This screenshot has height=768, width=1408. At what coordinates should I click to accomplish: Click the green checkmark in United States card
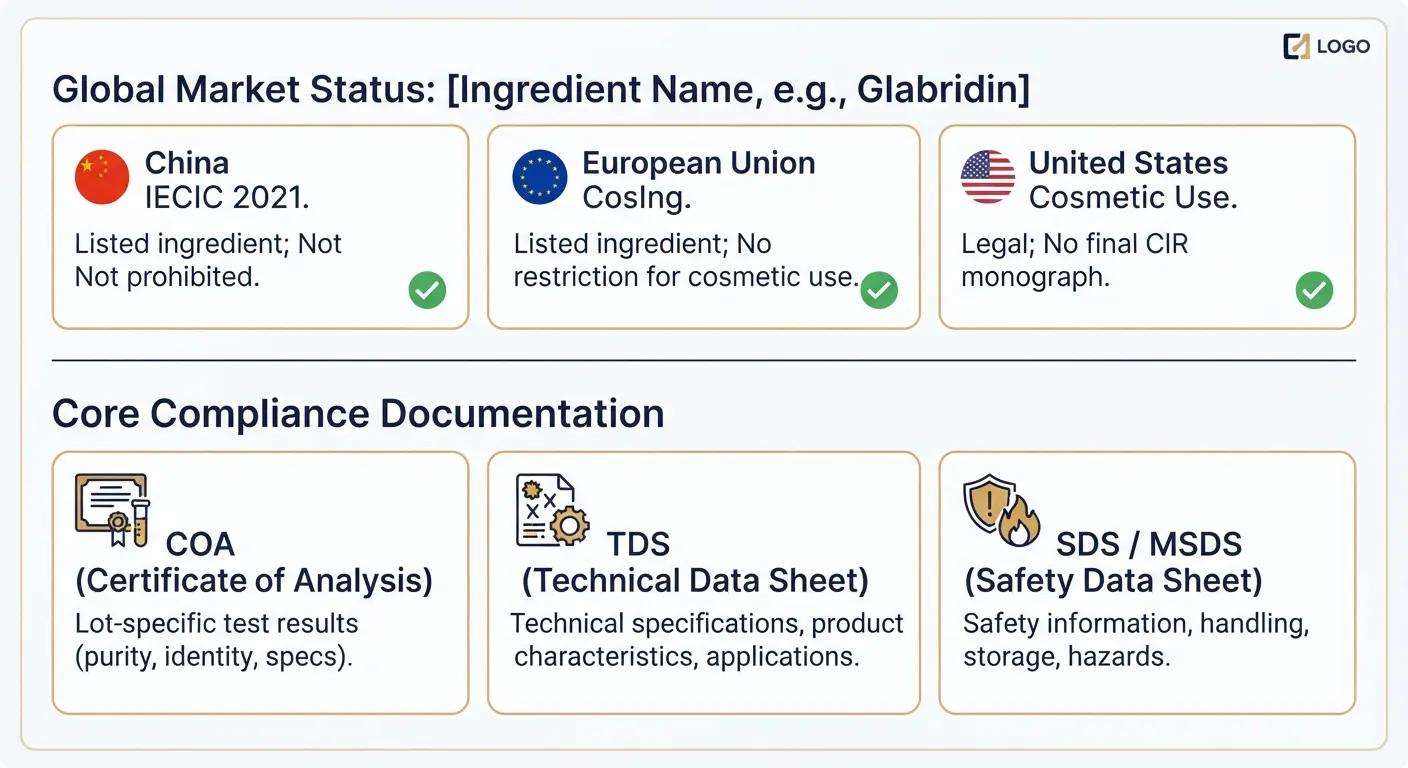[1314, 291]
